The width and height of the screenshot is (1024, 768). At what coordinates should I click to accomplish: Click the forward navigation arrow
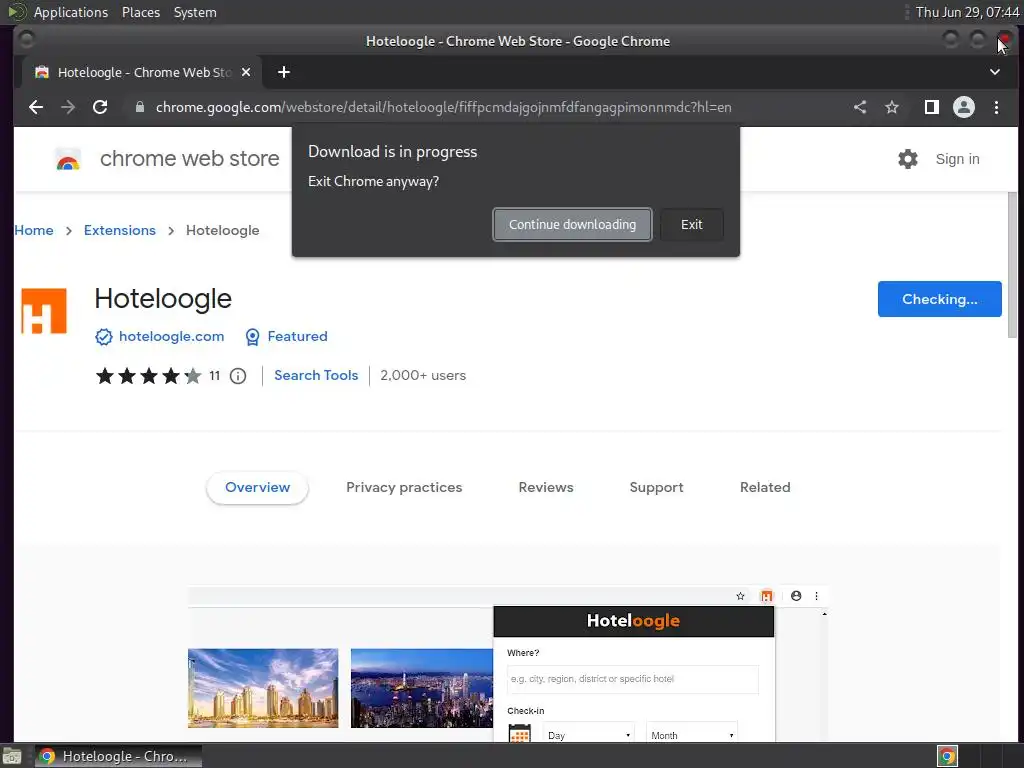68,107
